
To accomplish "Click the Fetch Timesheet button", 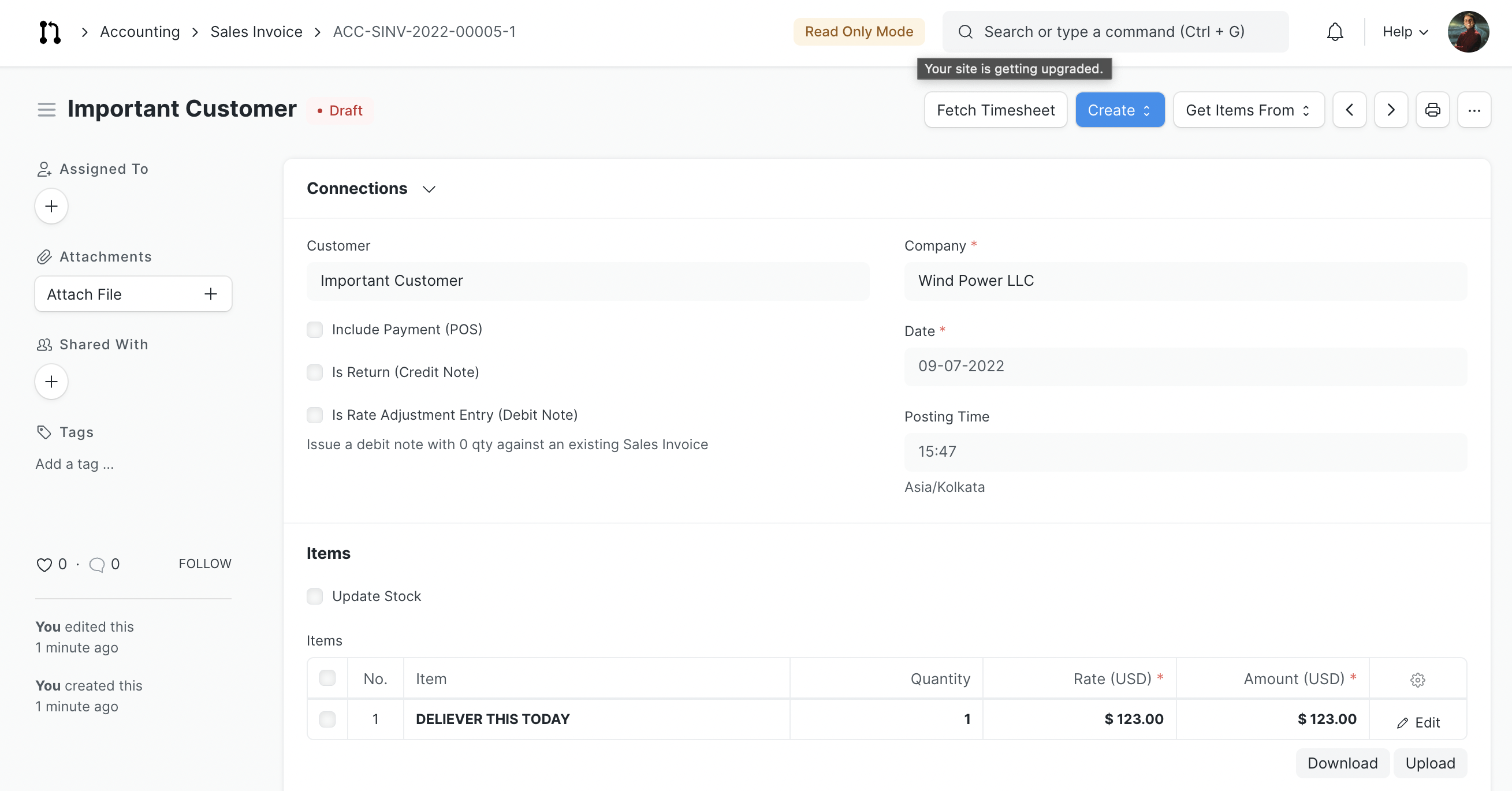I will pos(995,110).
